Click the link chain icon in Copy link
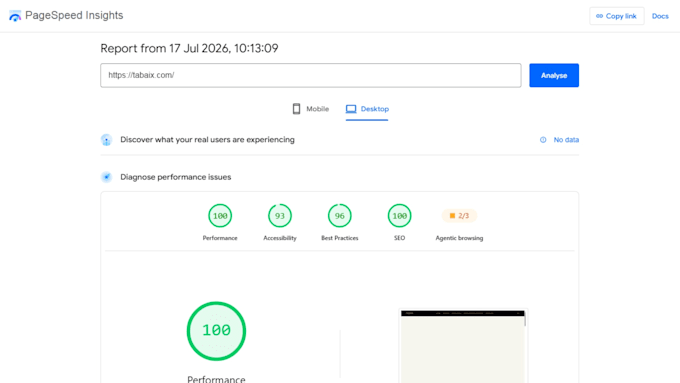This screenshot has height=383, width=680. point(599,16)
